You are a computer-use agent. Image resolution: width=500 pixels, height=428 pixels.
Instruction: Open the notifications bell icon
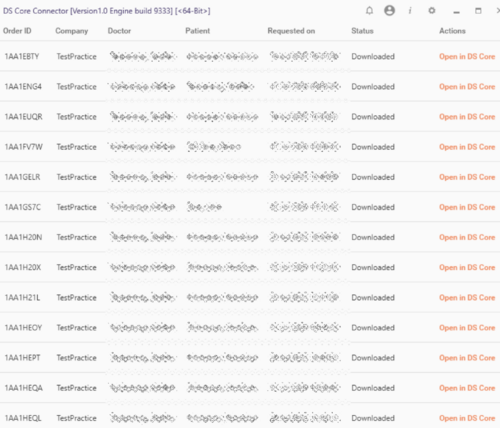point(369,11)
